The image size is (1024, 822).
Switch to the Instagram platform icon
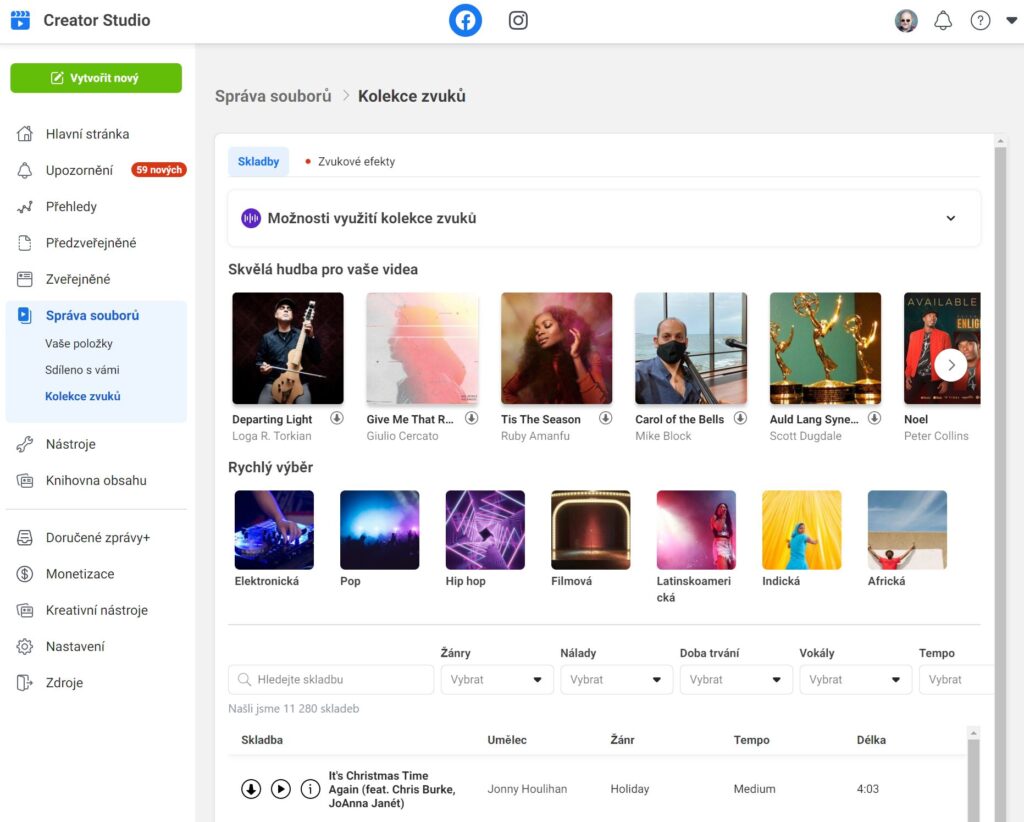tap(518, 20)
